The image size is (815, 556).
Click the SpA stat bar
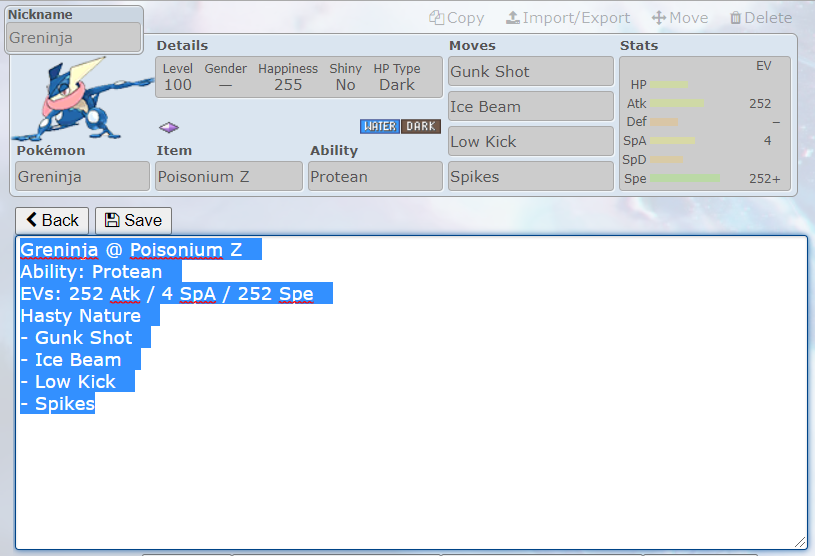click(x=673, y=141)
